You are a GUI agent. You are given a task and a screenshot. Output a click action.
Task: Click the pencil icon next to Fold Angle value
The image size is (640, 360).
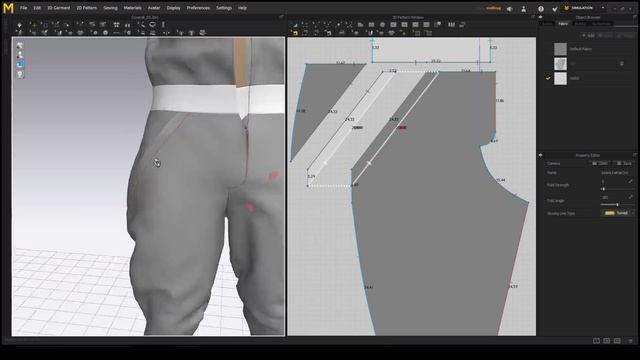[631, 197]
